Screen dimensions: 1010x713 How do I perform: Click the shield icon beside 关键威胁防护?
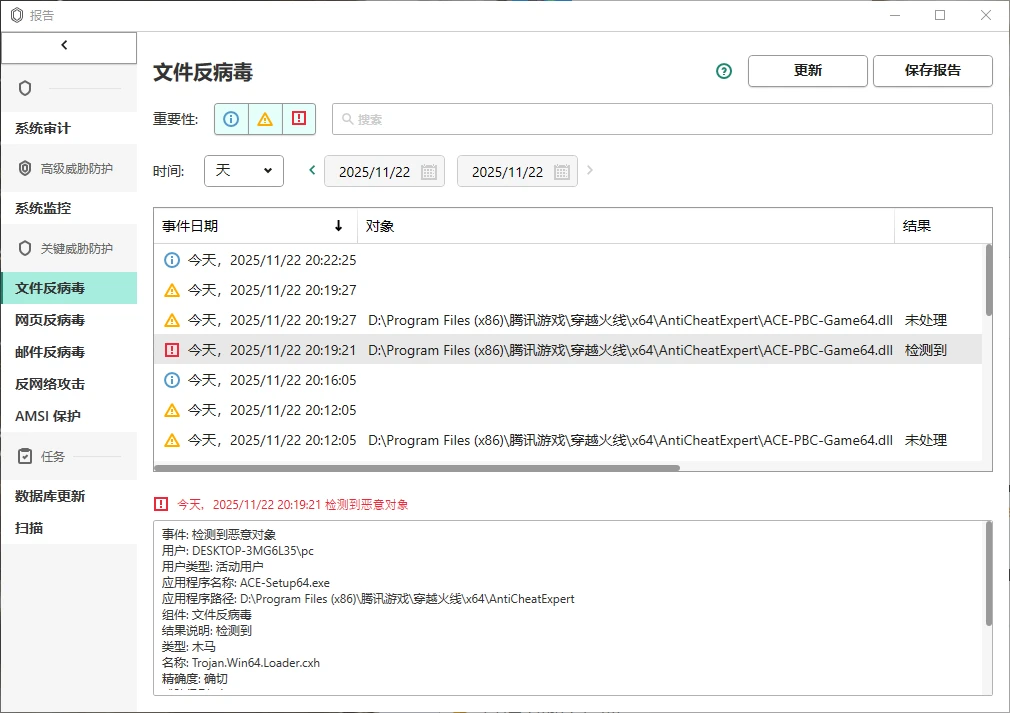coord(24,248)
